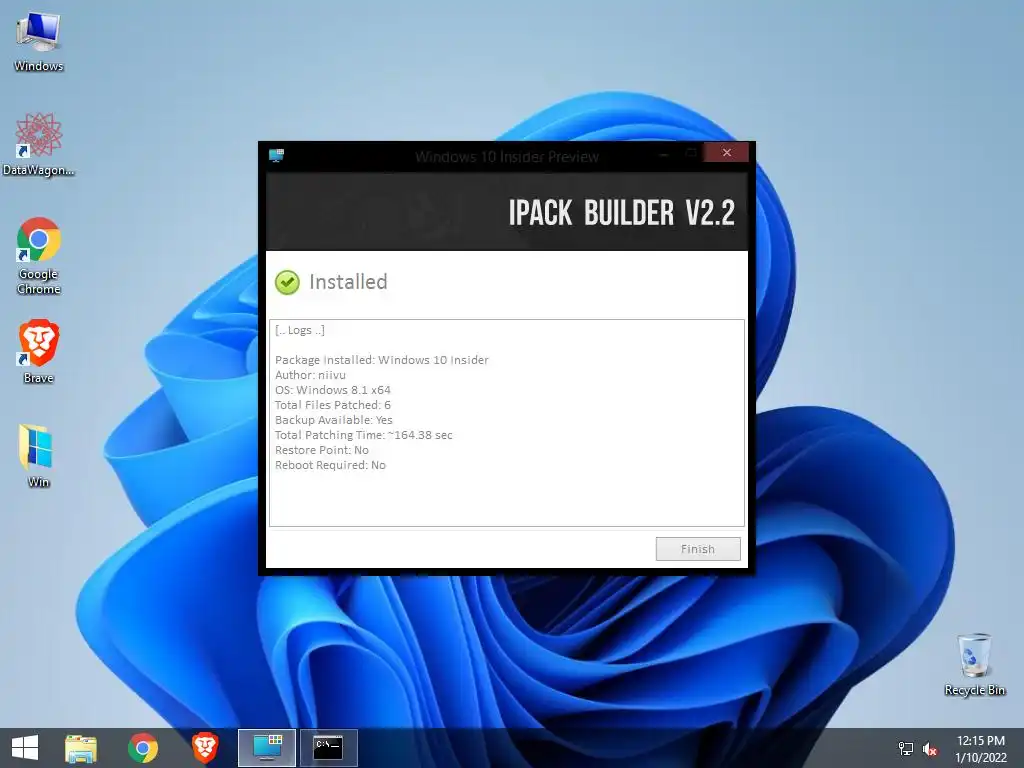Open File Explorer from the taskbar
This screenshot has width=1024, height=768.
(x=81, y=748)
